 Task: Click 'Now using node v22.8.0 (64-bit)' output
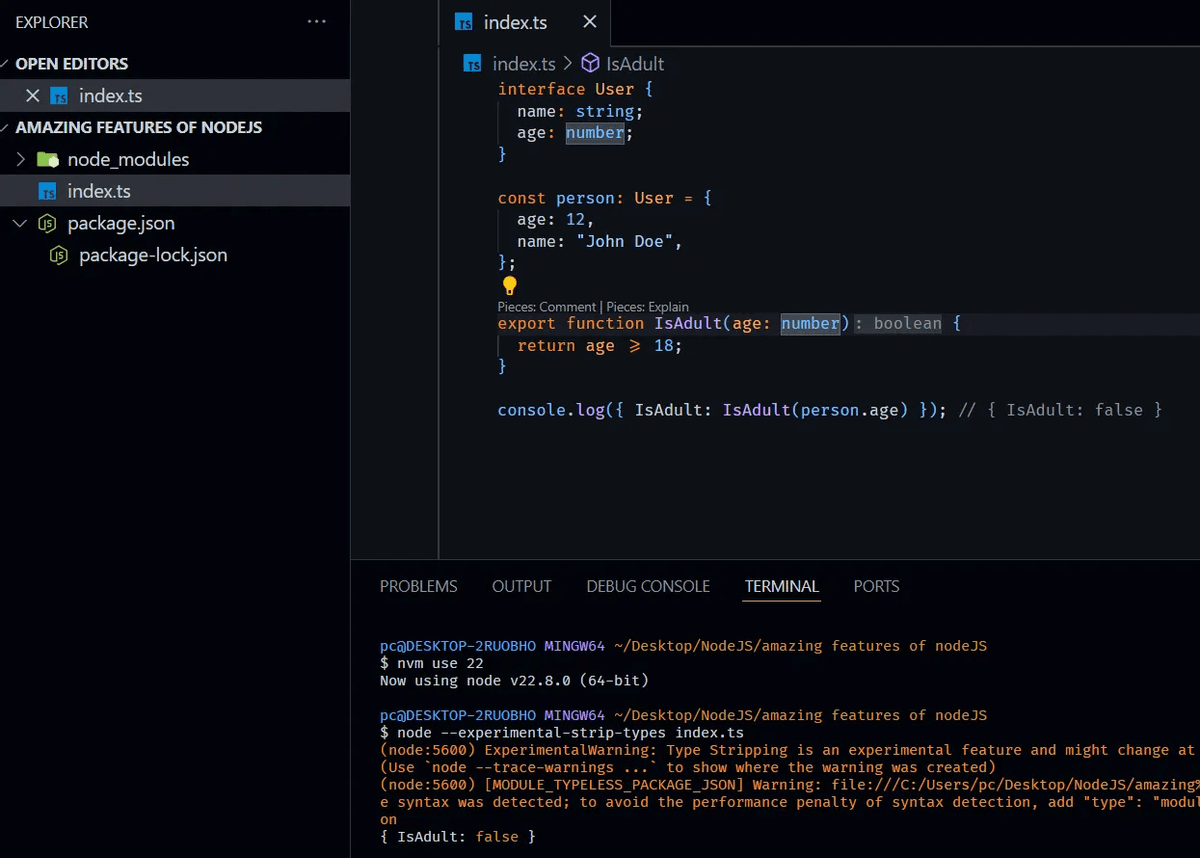pos(514,680)
